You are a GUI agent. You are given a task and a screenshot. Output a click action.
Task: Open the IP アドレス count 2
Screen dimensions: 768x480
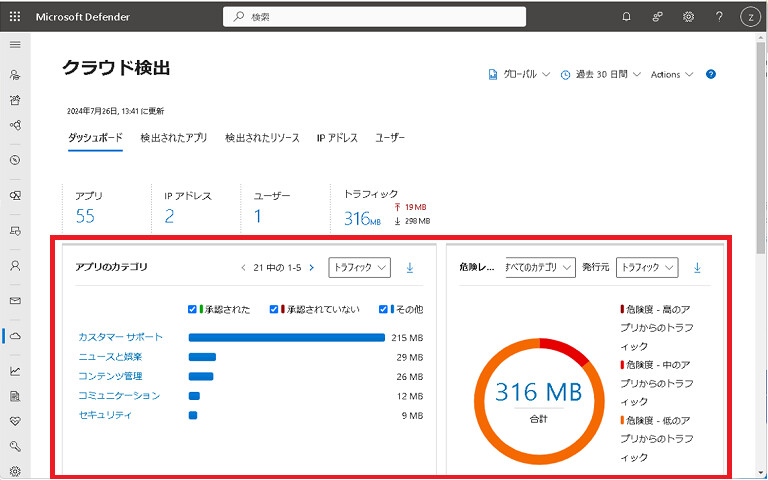click(x=169, y=216)
